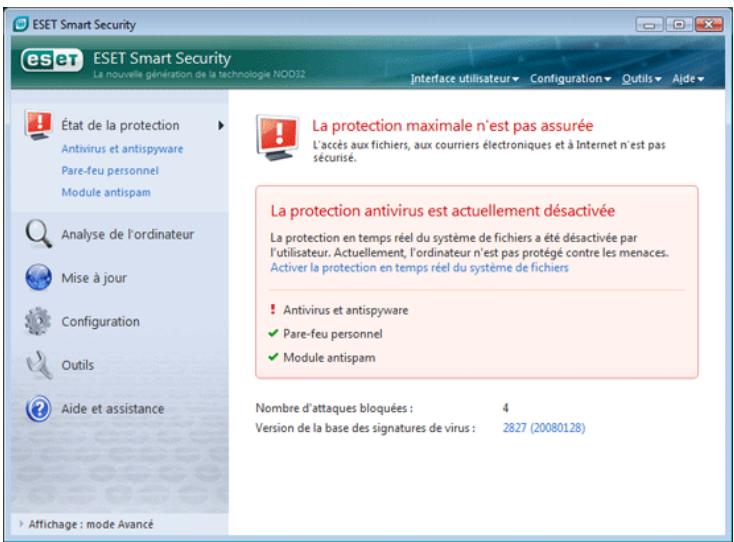This screenshot has height=542, width=734.
Task: Select État de la protection in sidebar
Action: point(120,125)
